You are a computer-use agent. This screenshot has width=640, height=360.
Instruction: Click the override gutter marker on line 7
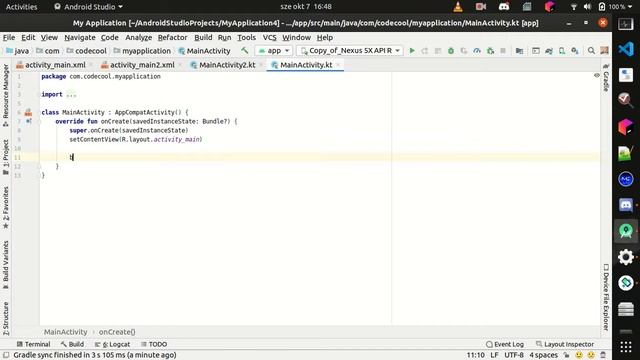point(29,121)
